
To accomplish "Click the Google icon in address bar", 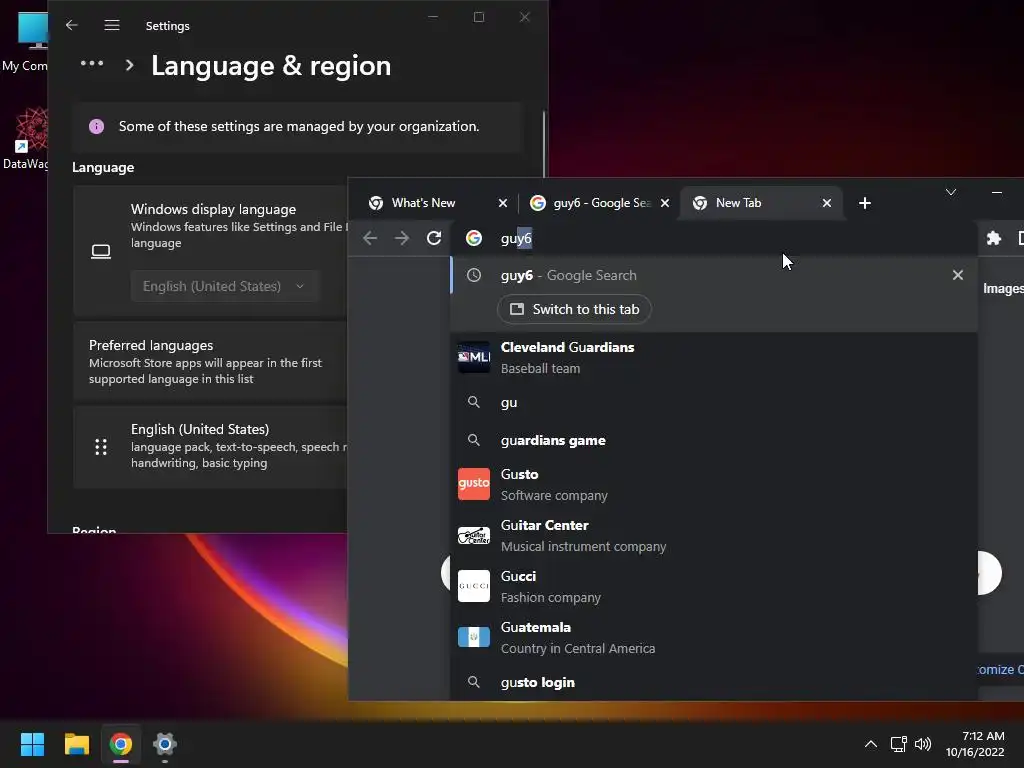I will click(474, 238).
